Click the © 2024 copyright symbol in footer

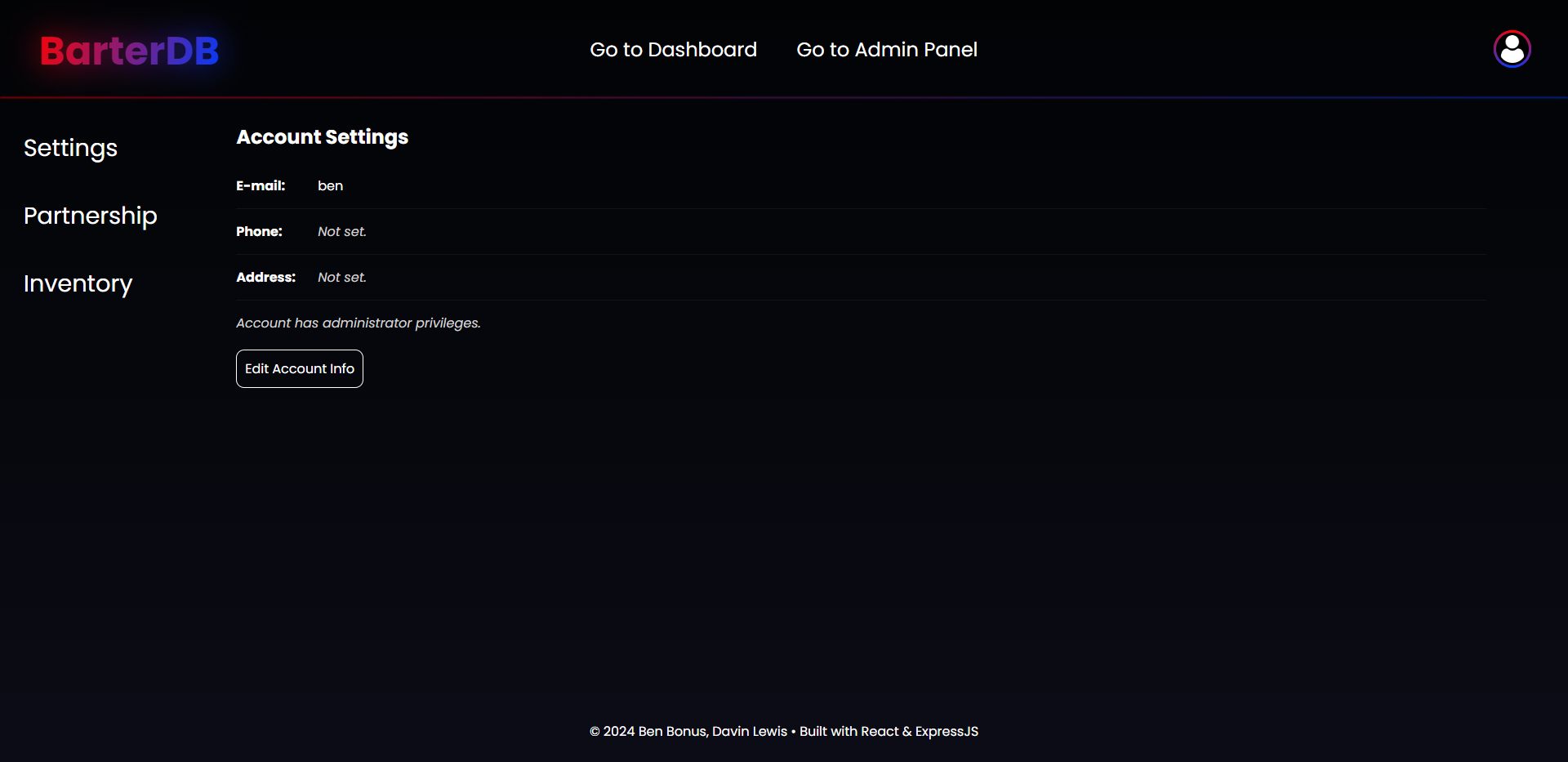point(595,732)
